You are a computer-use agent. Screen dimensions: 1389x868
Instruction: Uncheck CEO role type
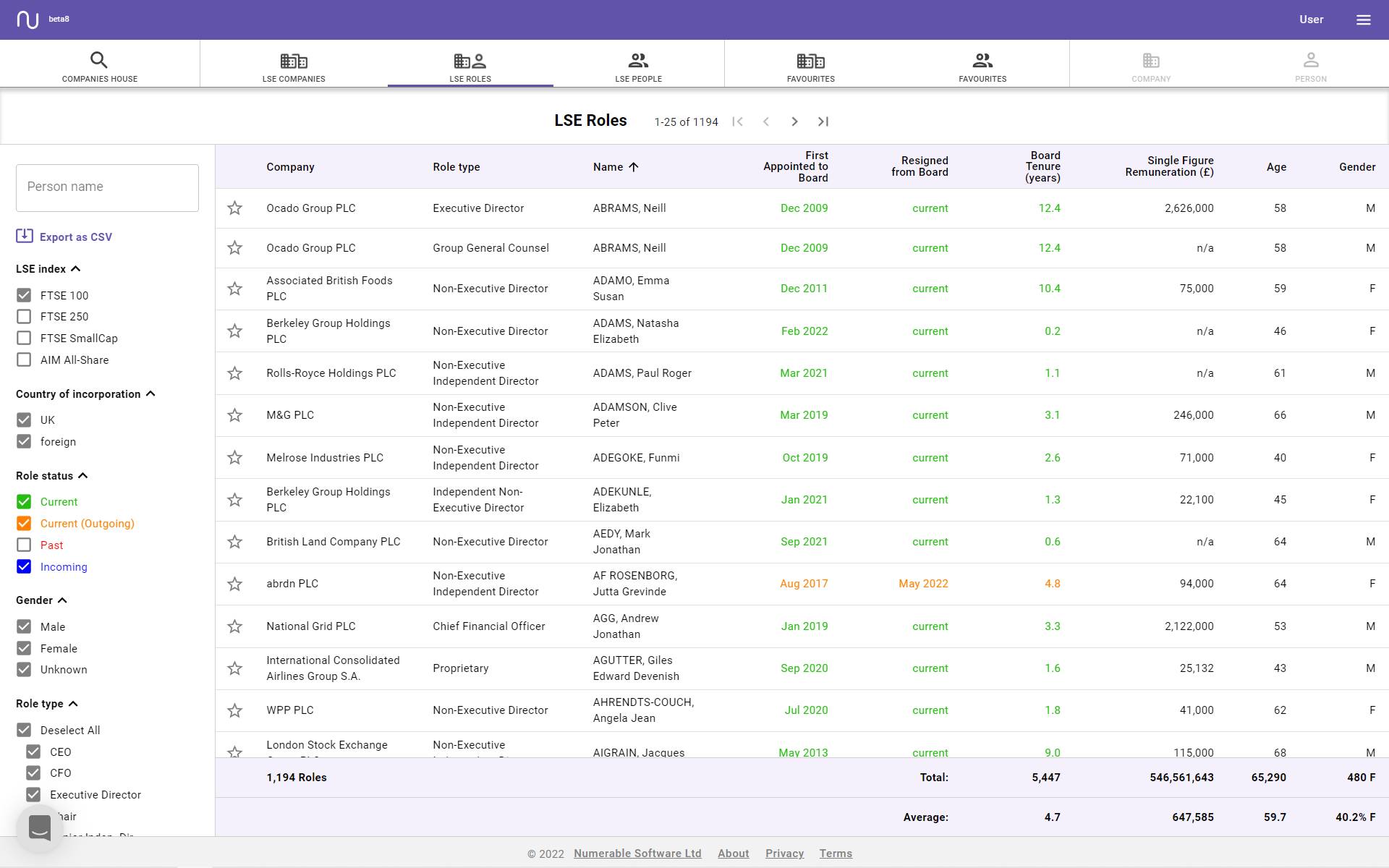click(33, 752)
